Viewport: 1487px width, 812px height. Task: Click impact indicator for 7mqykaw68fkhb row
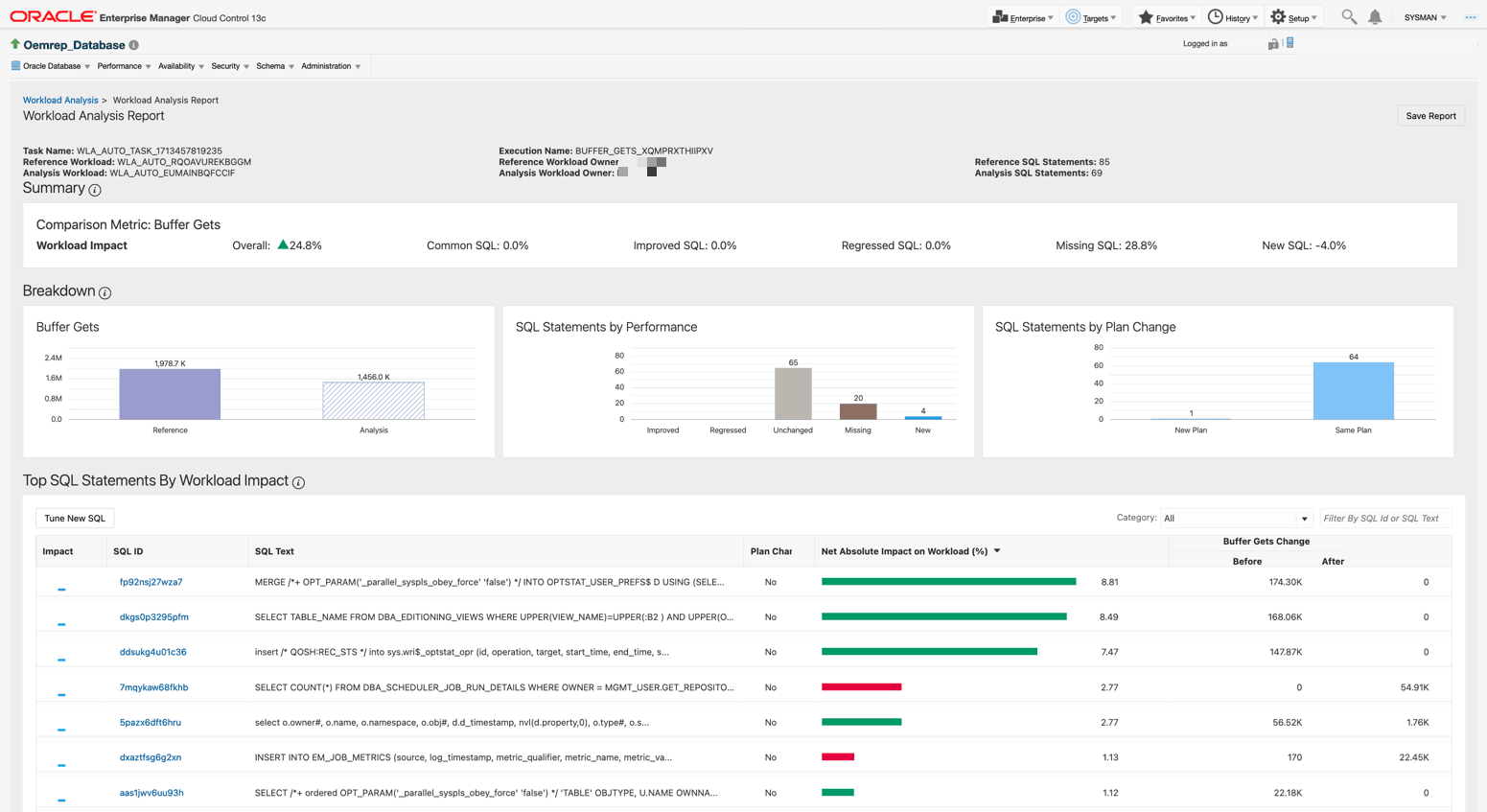(x=61, y=695)
